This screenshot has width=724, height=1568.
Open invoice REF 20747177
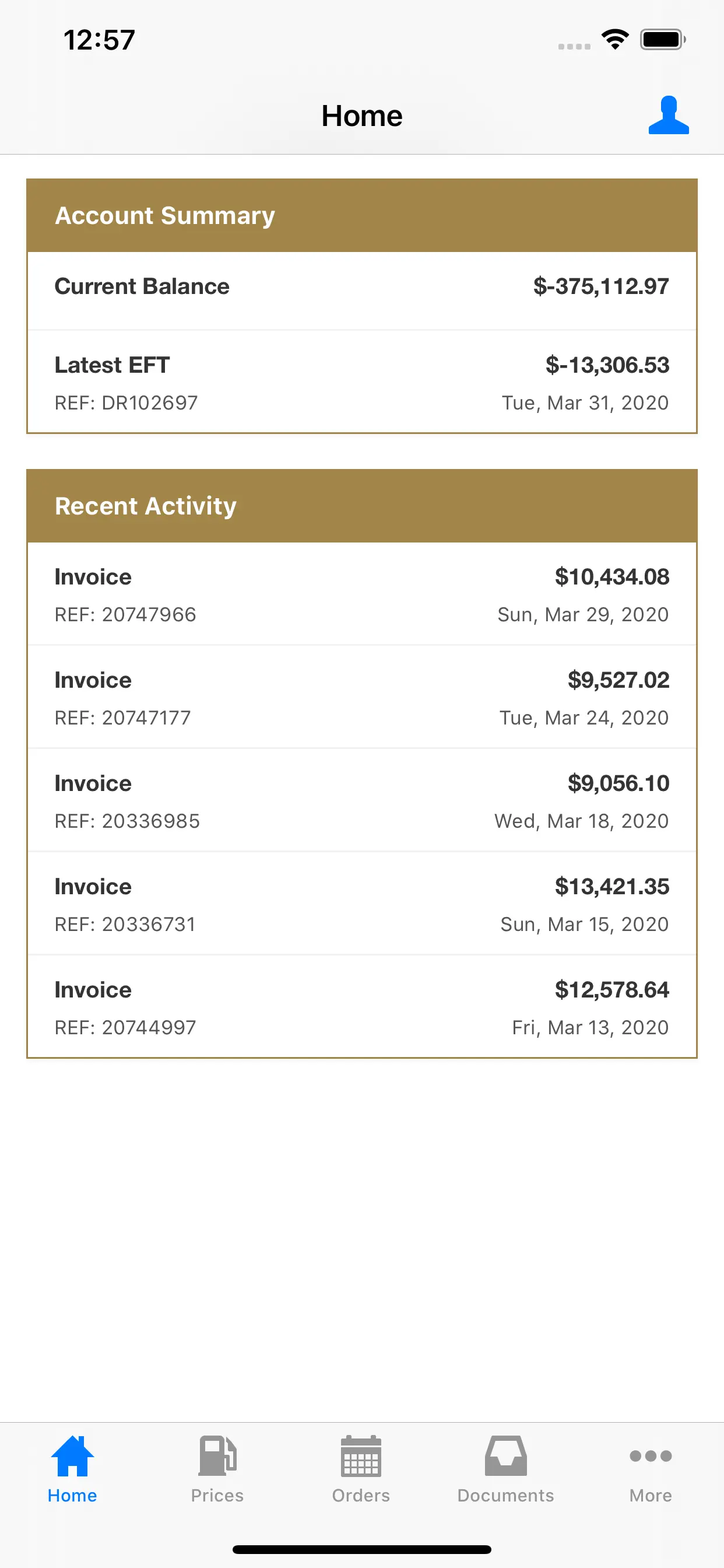click(x=362, y=698)
